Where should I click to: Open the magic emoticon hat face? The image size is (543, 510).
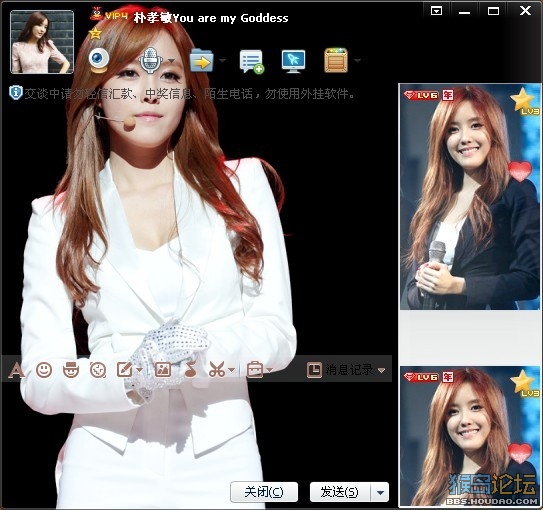click(71, 370)
